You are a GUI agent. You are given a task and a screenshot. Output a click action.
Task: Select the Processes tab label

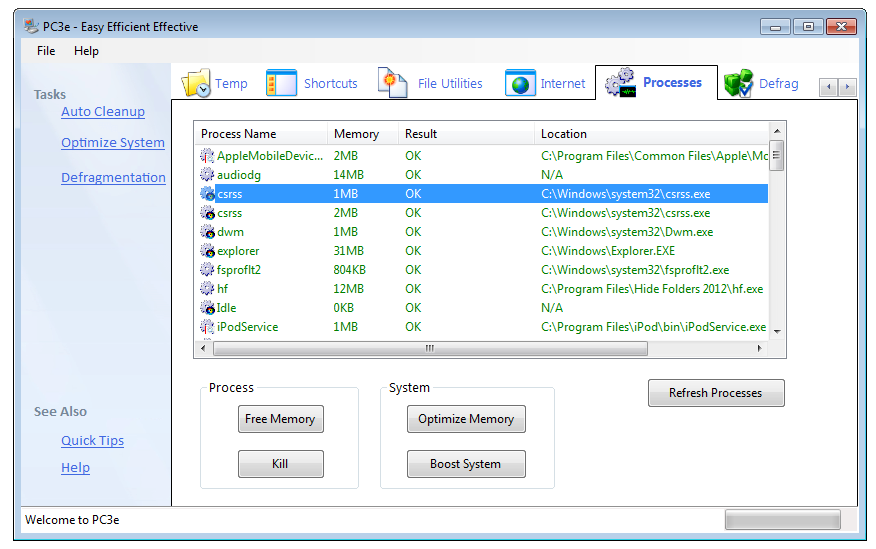(x=672, y=83)
